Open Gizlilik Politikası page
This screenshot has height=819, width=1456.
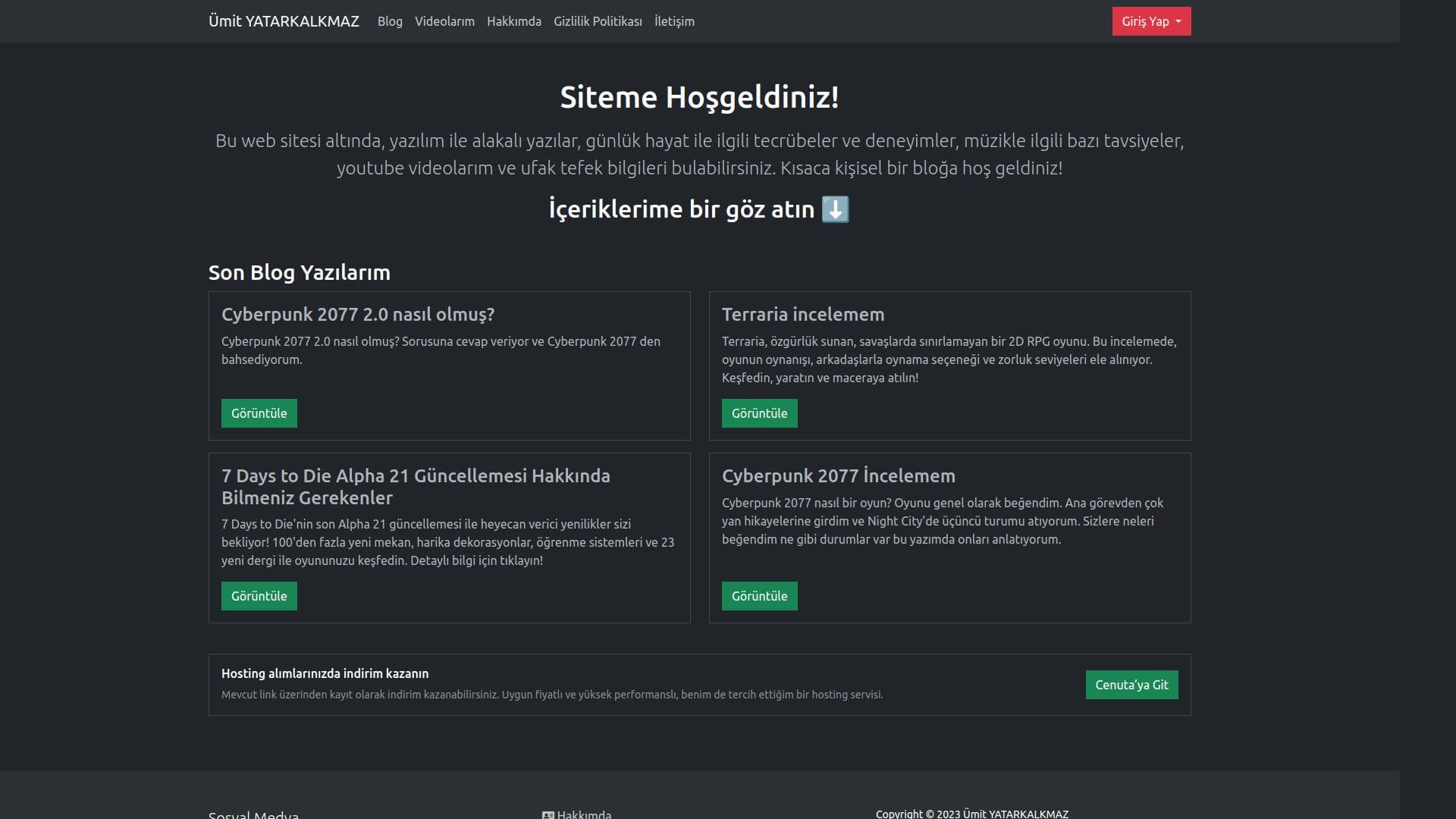tap(598, 21)
